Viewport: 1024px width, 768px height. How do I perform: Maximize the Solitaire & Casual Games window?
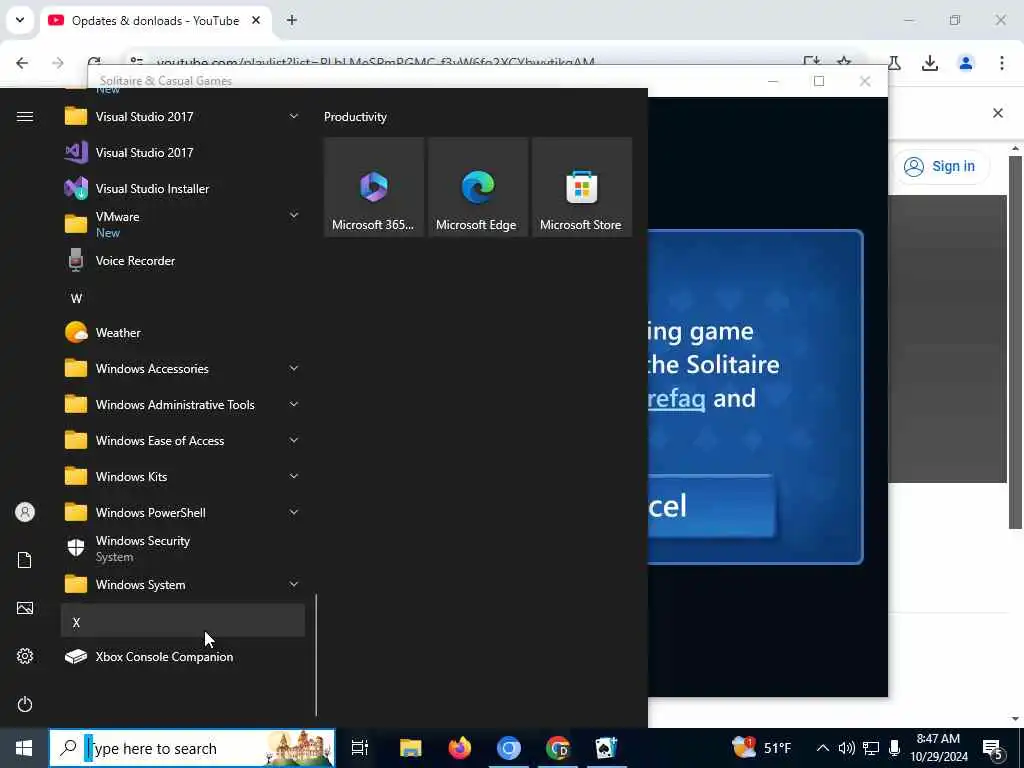tap(819, 81)
